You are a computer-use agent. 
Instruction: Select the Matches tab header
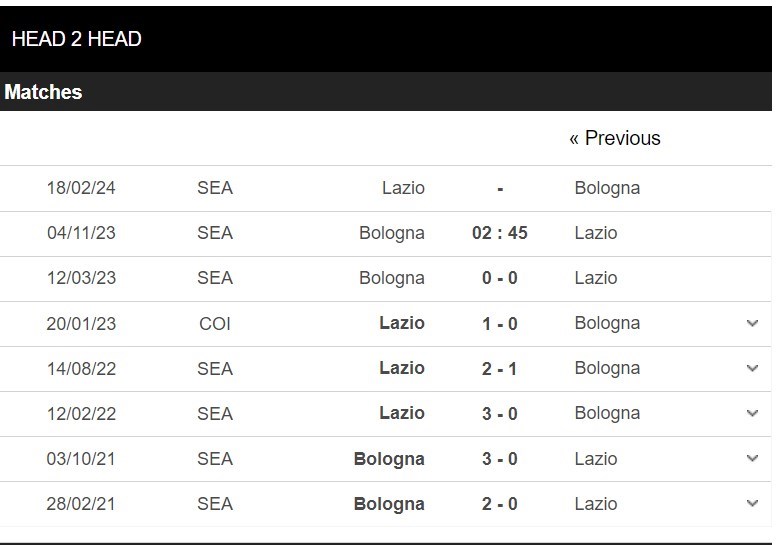pos(43,92)
